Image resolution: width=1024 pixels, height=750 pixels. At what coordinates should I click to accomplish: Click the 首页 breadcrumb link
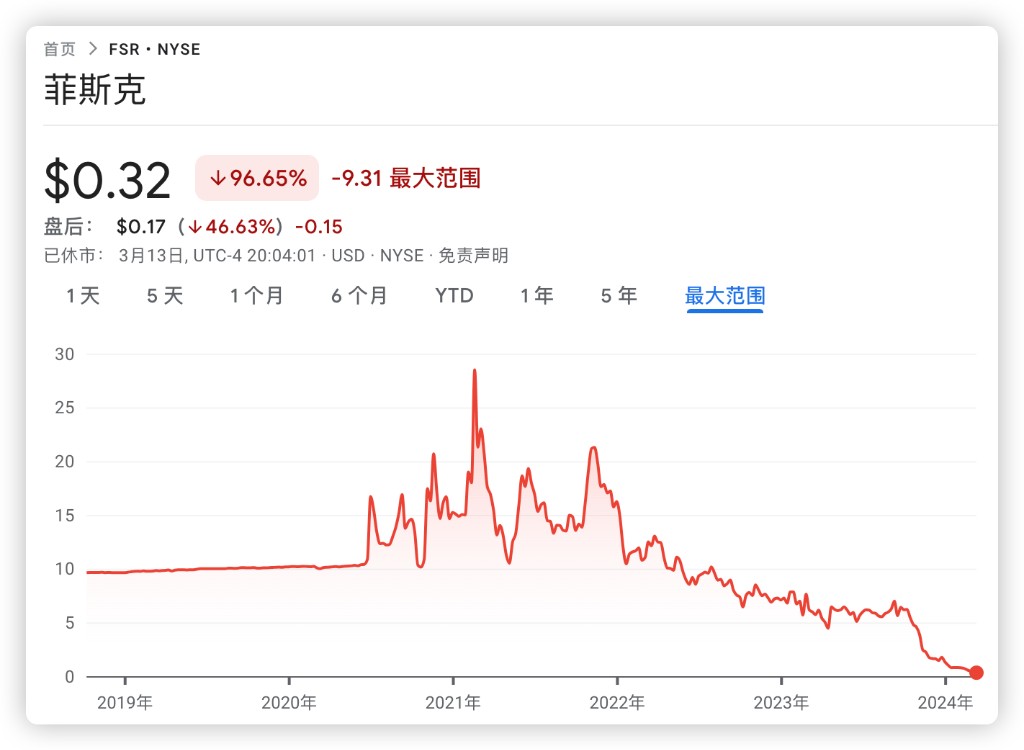tap(59, 49)
